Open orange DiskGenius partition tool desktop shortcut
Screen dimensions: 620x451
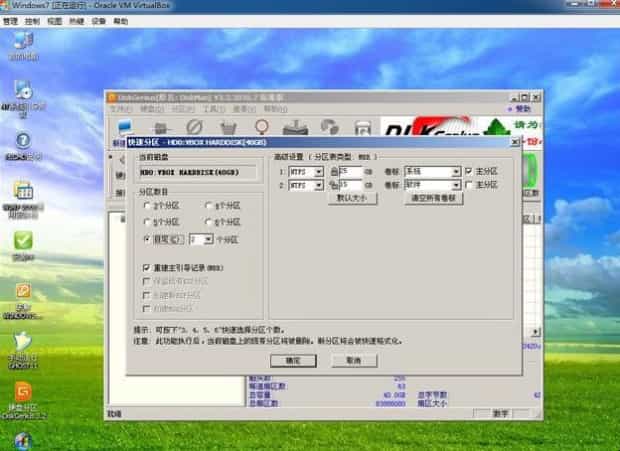pyautogui.click(x=23, y=392)
